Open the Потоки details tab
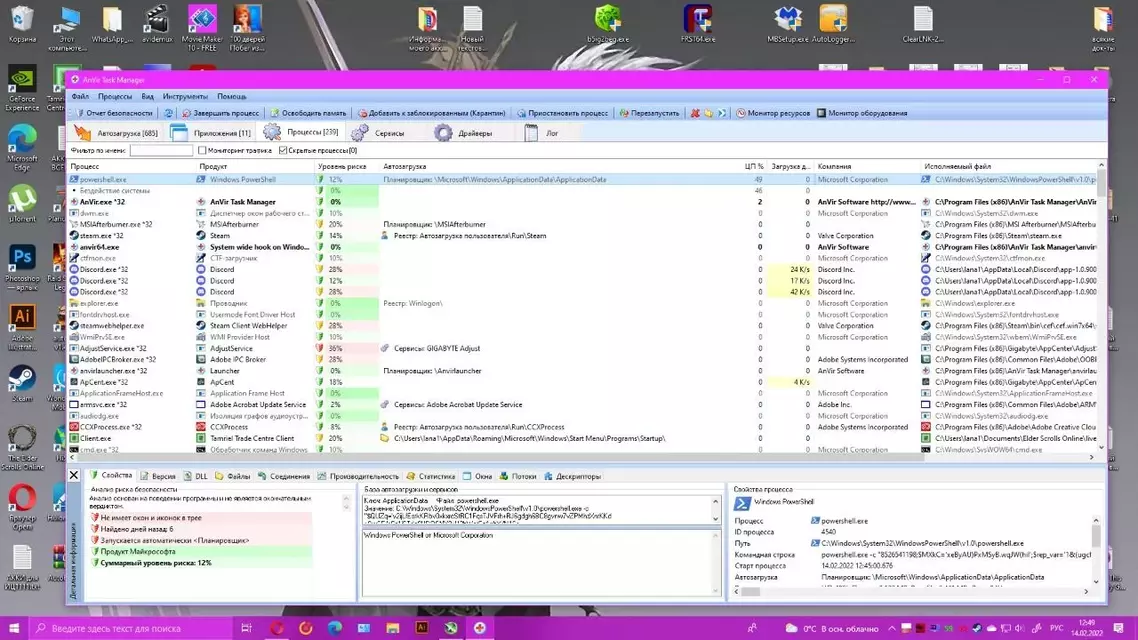Screen dimensions: 1138x640 click(x=517, y=477)
